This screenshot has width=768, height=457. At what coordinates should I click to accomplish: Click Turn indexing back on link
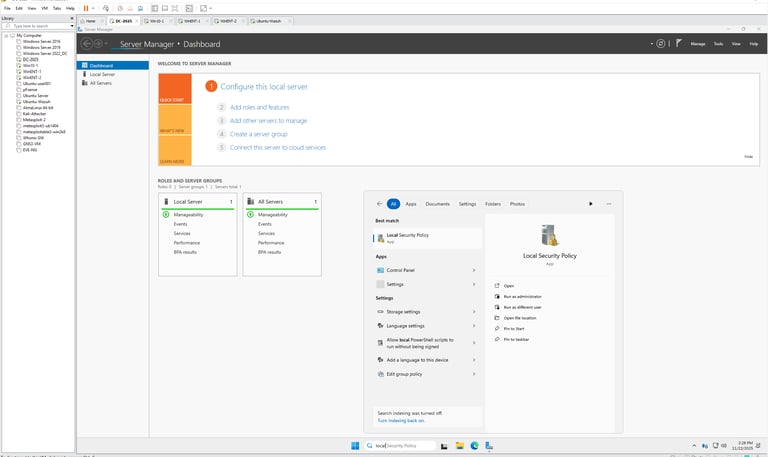pos(401,420)
